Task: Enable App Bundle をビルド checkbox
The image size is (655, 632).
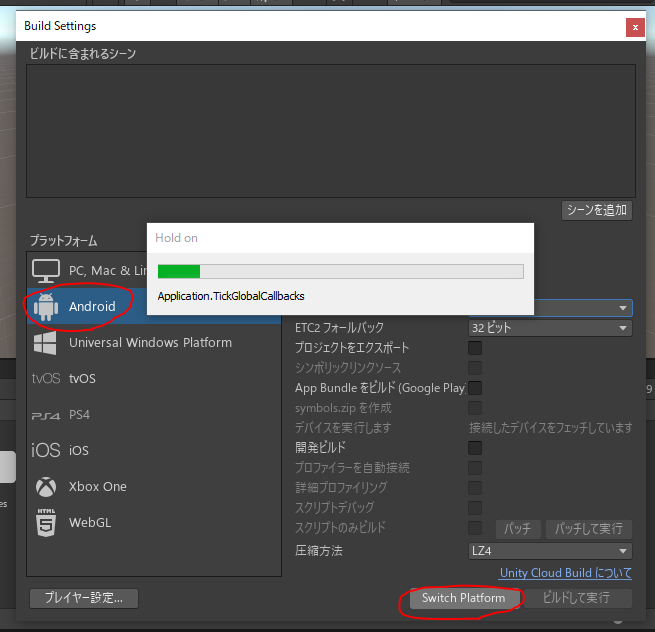Action: point(475,388)
